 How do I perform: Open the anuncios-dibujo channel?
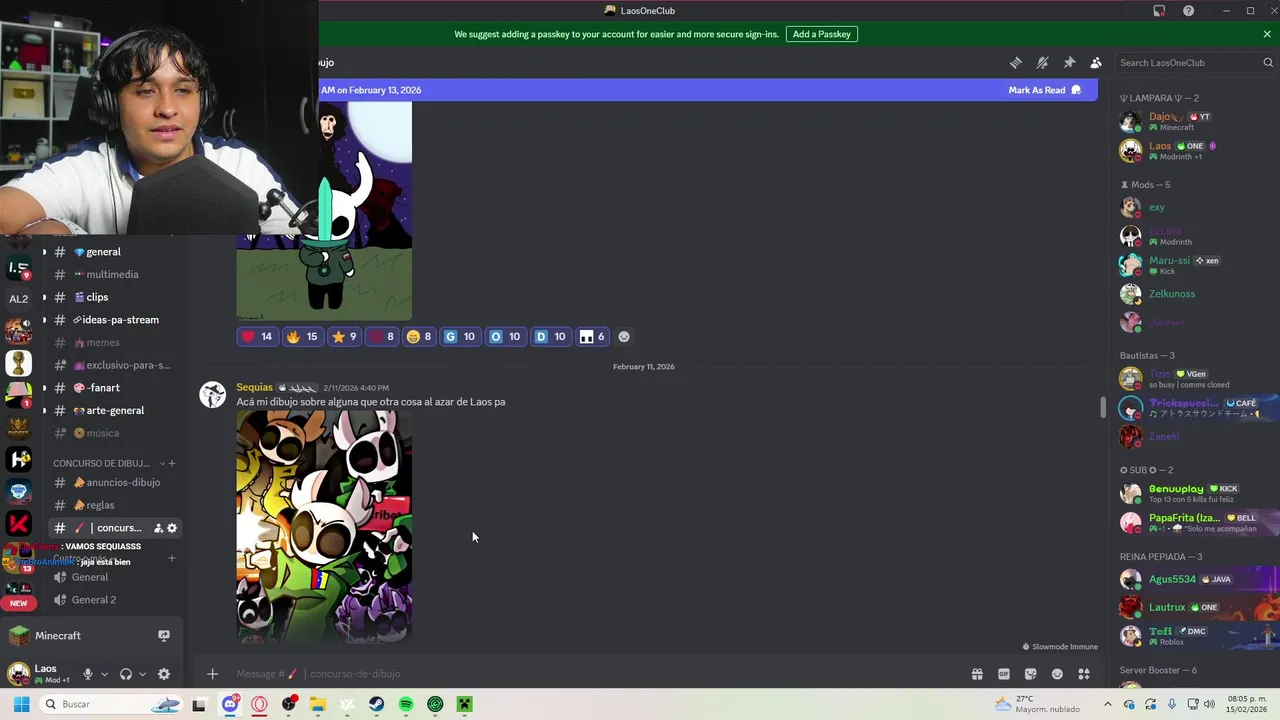coord(123,482)
